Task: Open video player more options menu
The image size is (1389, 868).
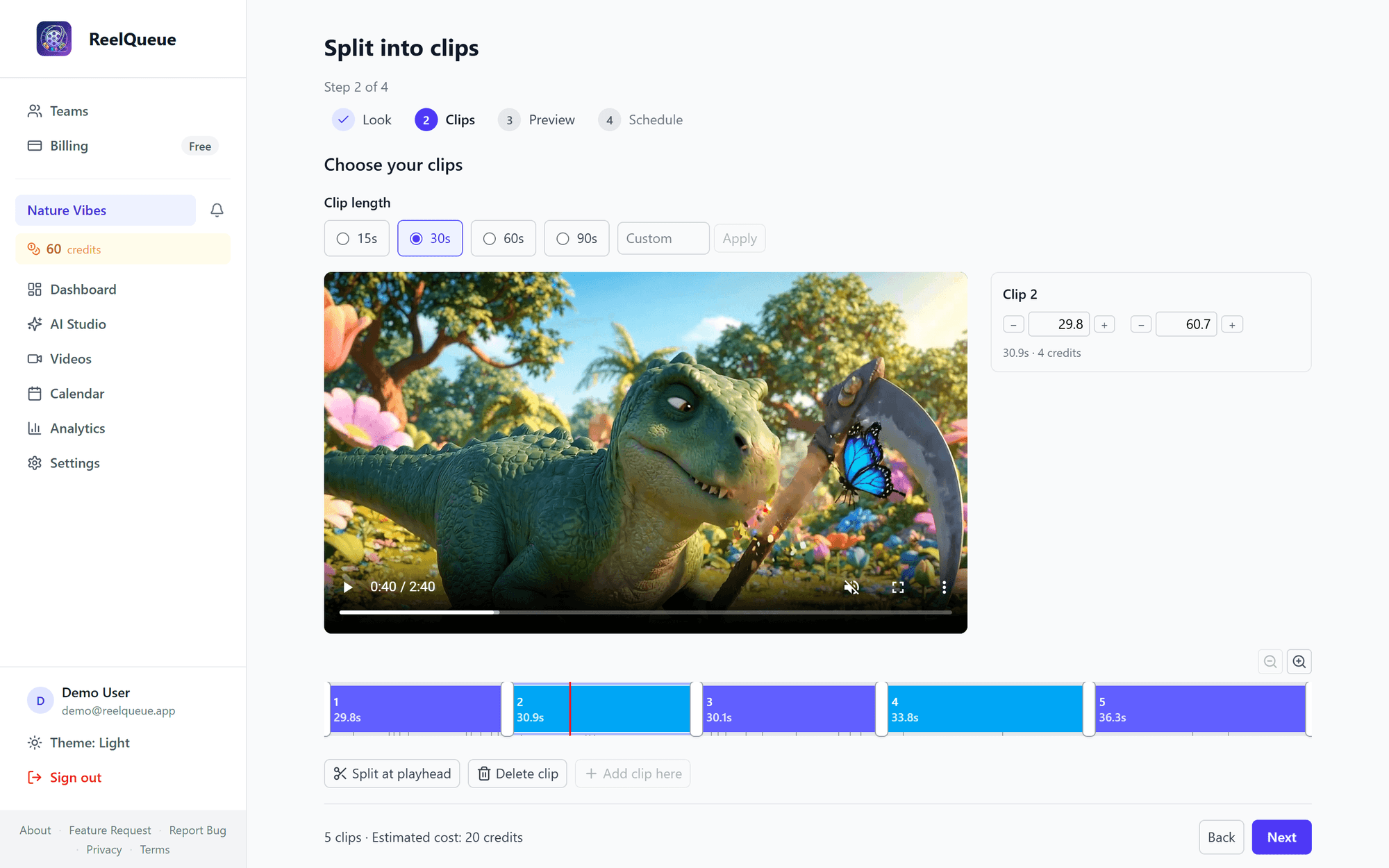Action: pos(944,587)
